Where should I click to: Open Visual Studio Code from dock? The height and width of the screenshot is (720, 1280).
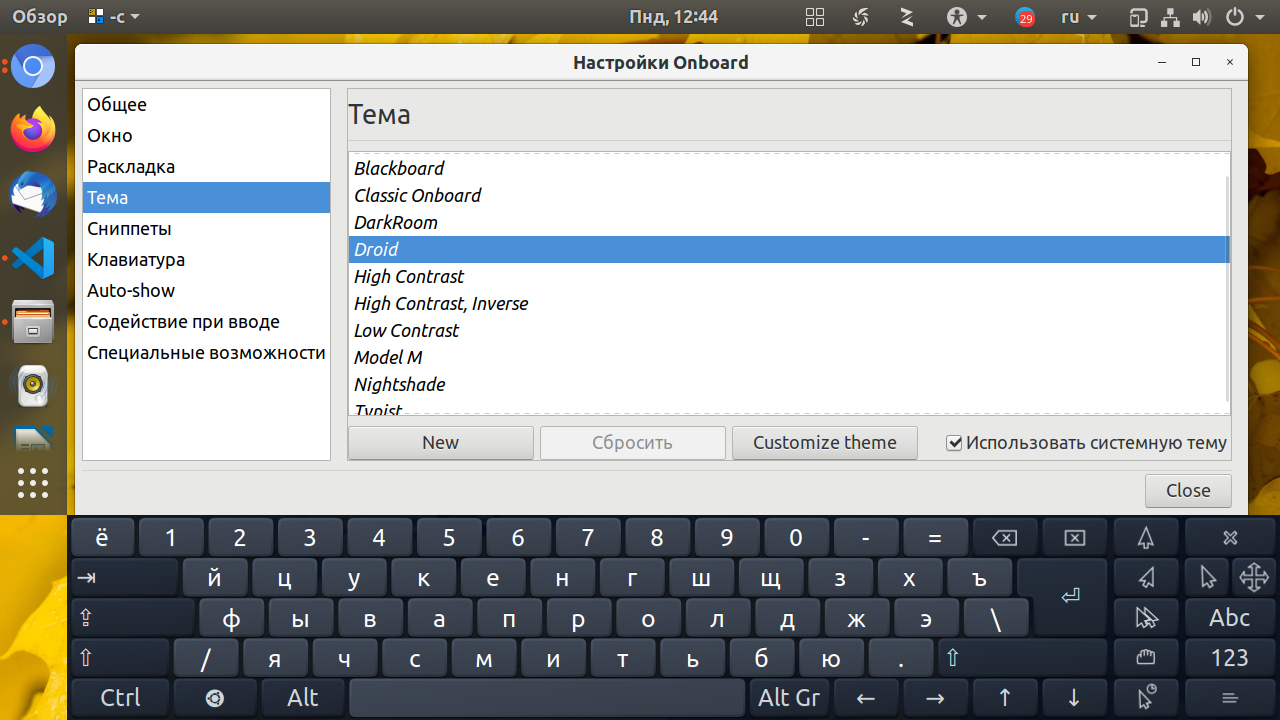[33, 258]
